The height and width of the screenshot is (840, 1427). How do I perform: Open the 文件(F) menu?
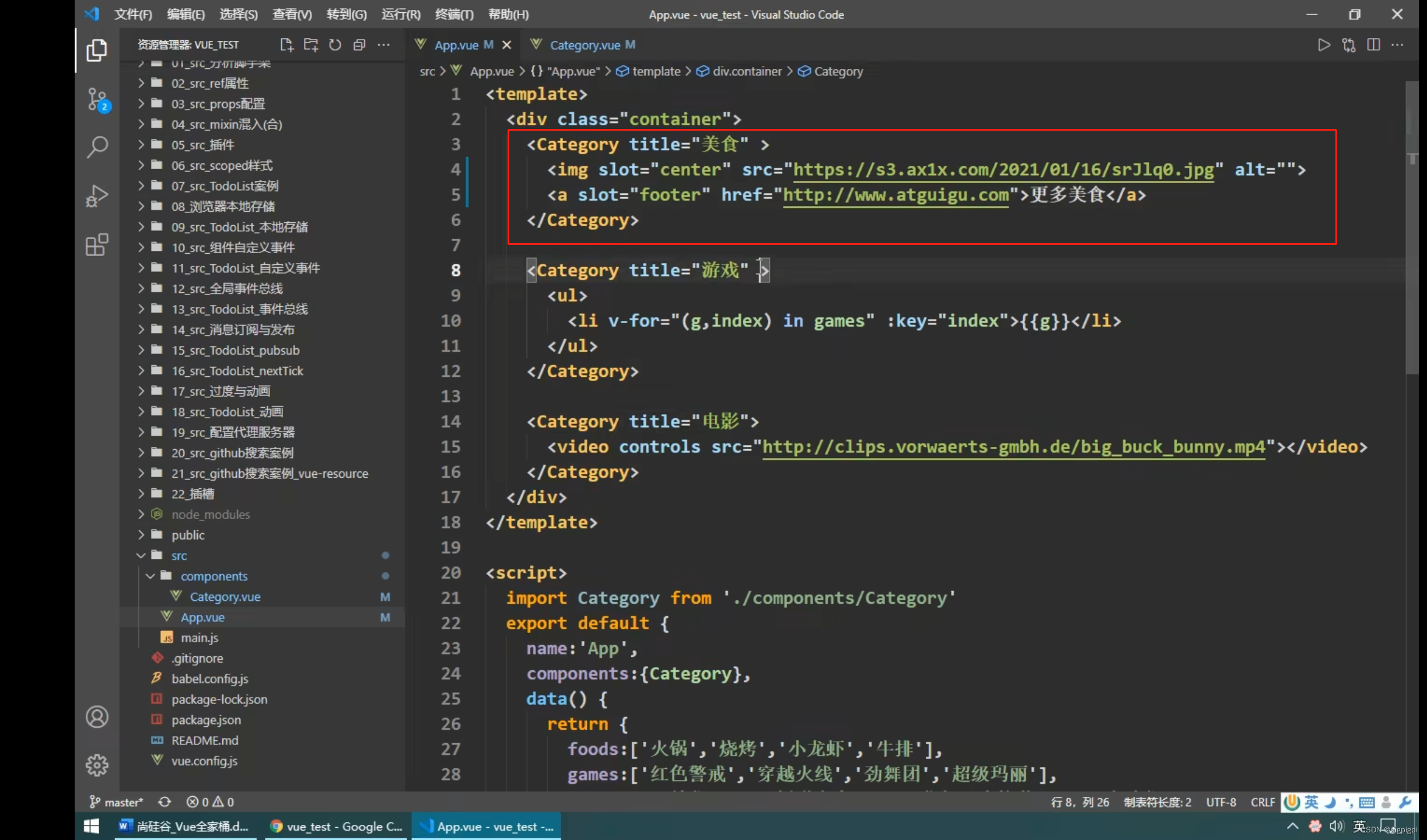point(133,15)
